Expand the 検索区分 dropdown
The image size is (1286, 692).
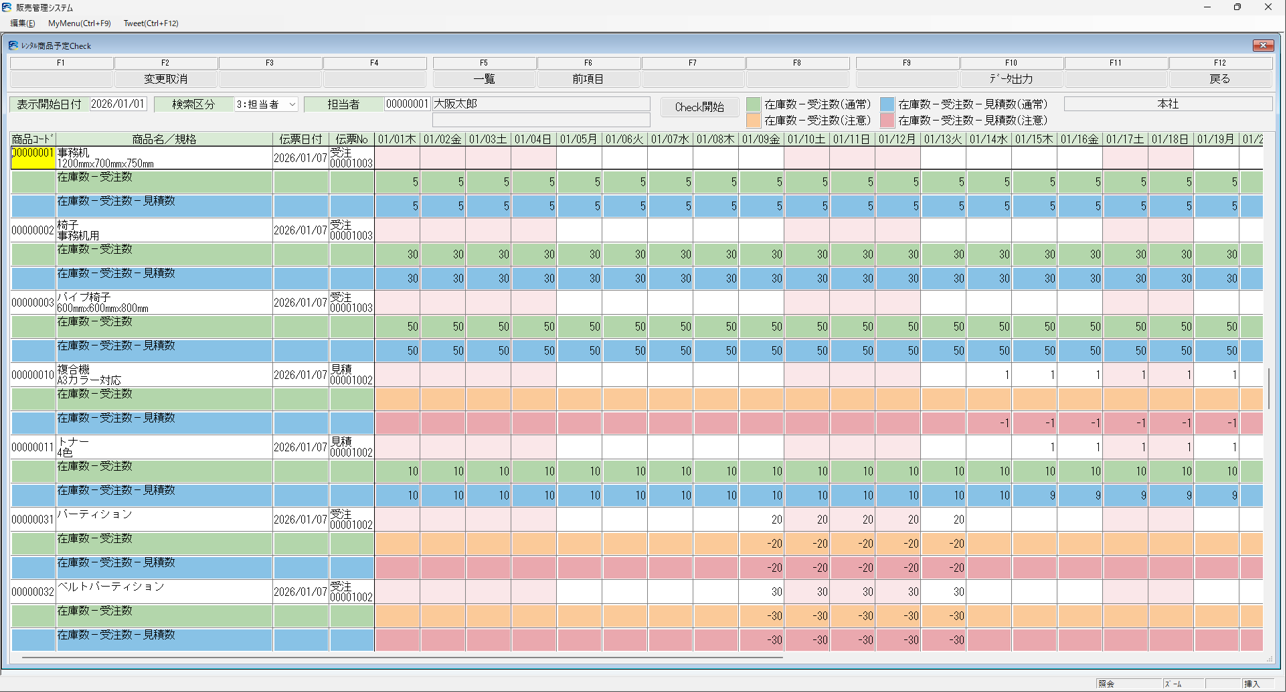pos(291,104)
